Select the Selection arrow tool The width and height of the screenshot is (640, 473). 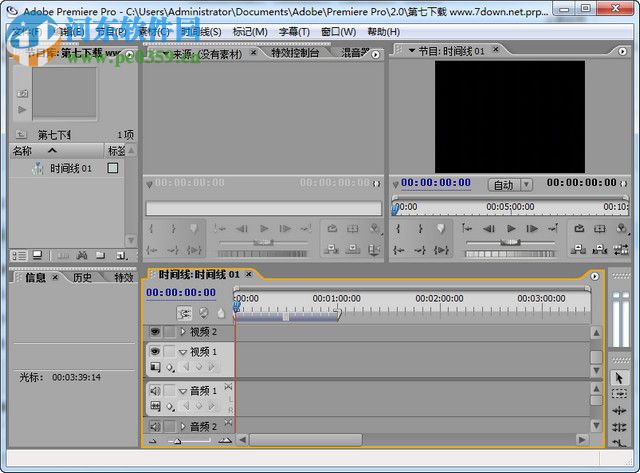tap(619, 378)
